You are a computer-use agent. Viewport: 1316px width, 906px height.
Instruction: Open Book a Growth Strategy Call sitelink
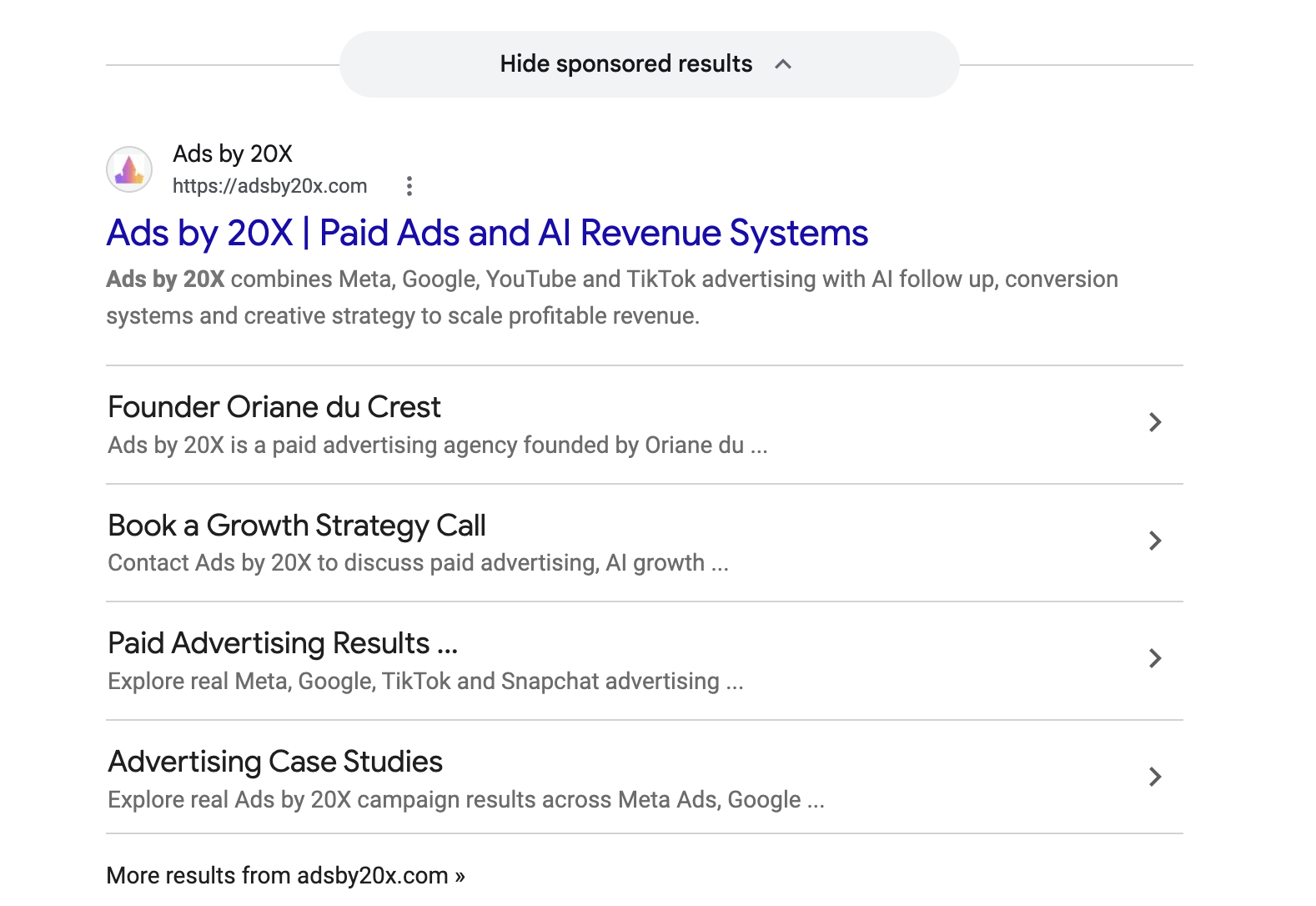point(297,526)
